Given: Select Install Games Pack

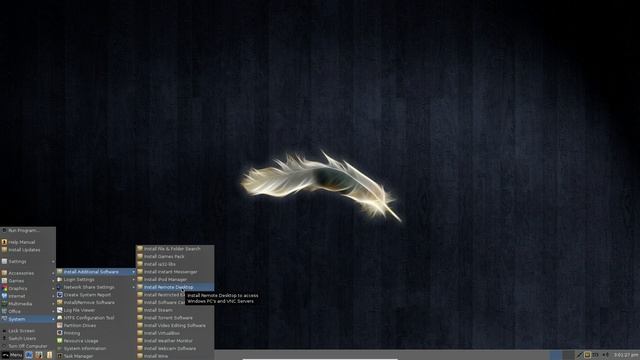Looking at the screenshot, I should [x=175, y=256].
